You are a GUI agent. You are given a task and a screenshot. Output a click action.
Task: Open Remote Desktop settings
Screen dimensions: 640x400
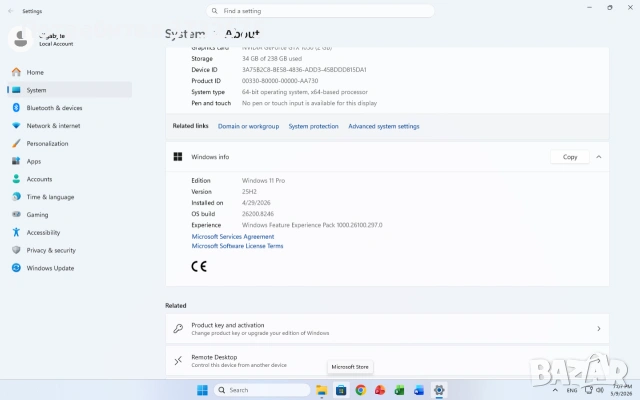[387, 360]
